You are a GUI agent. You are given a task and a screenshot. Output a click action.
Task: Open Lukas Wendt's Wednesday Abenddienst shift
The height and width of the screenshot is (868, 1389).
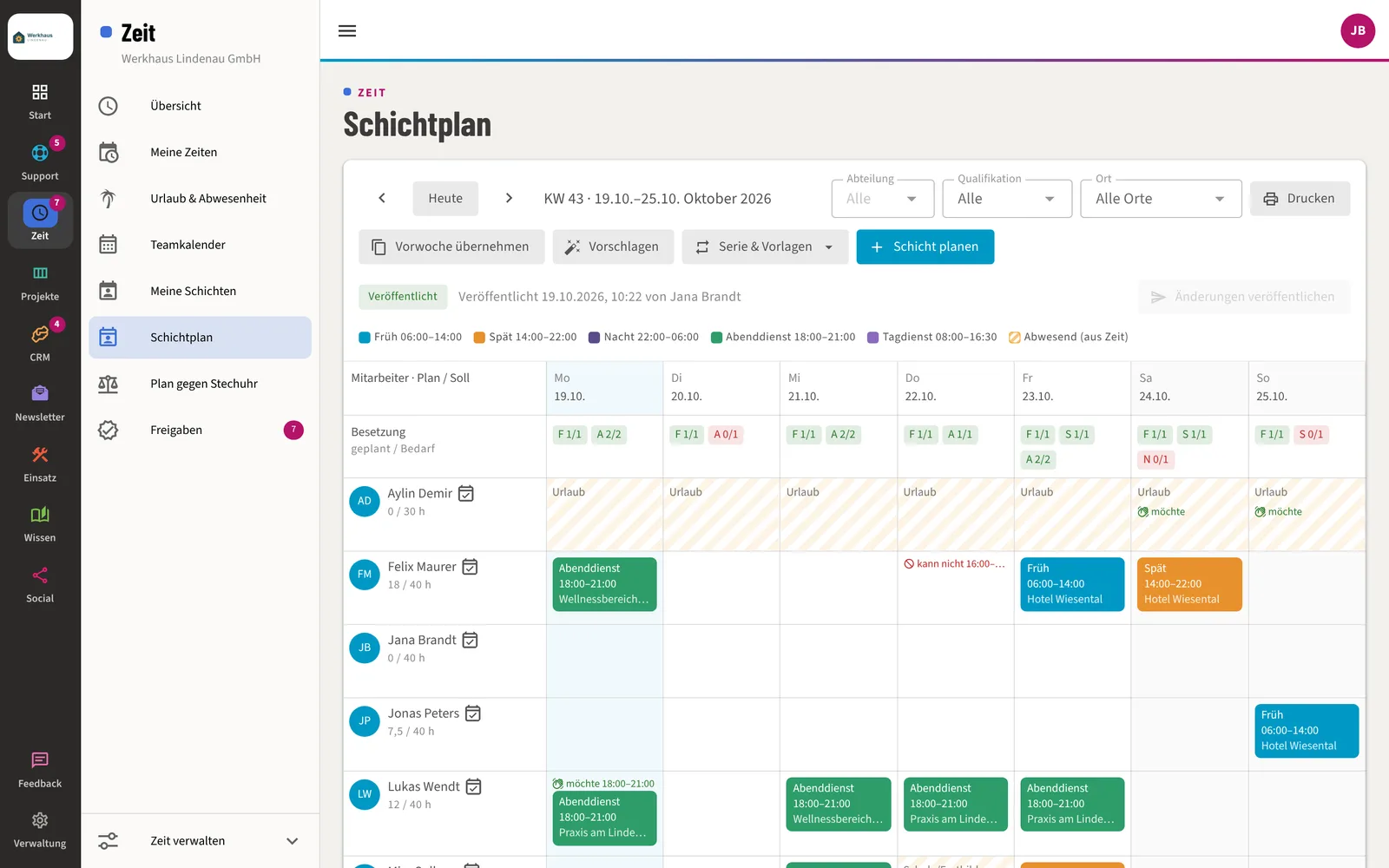(x=839, y=804)
